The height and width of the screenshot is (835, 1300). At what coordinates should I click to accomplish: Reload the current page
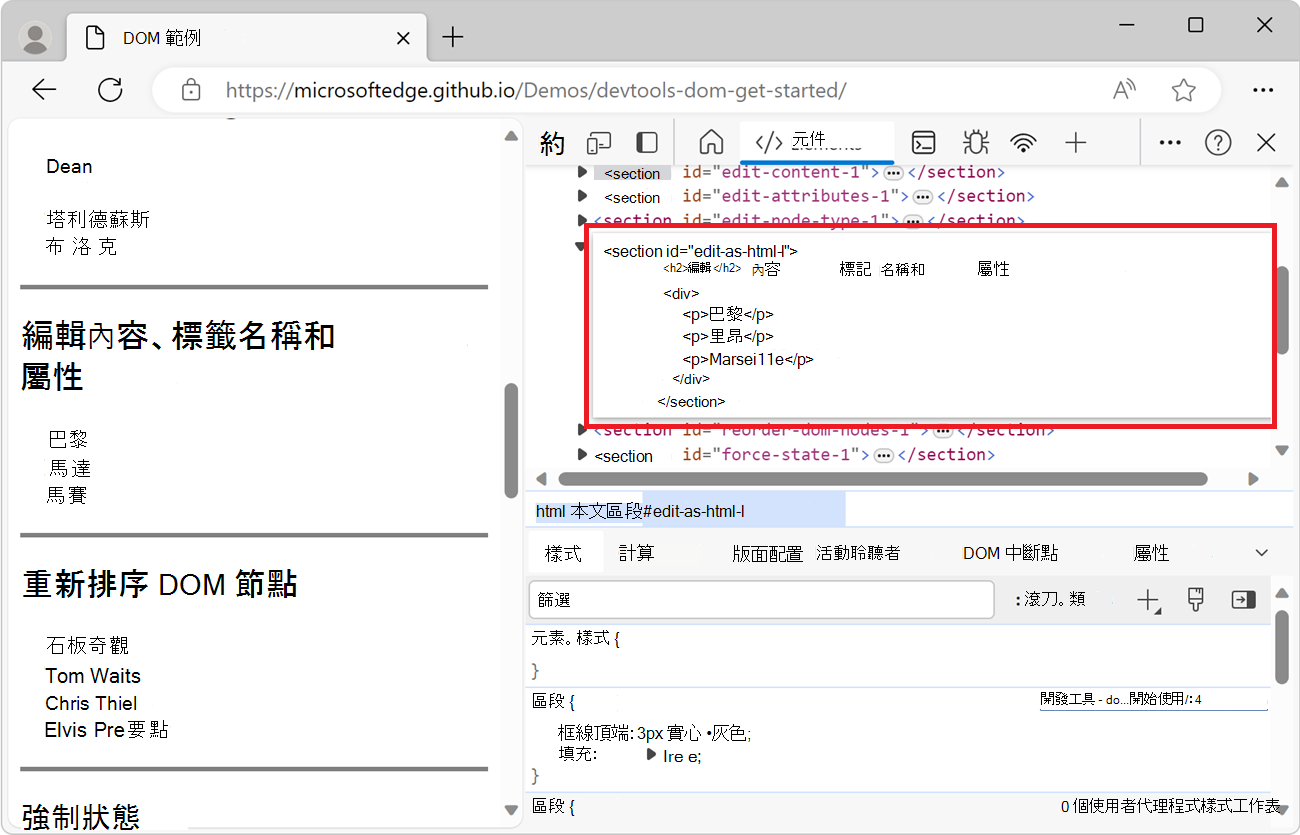click(110, 90)
